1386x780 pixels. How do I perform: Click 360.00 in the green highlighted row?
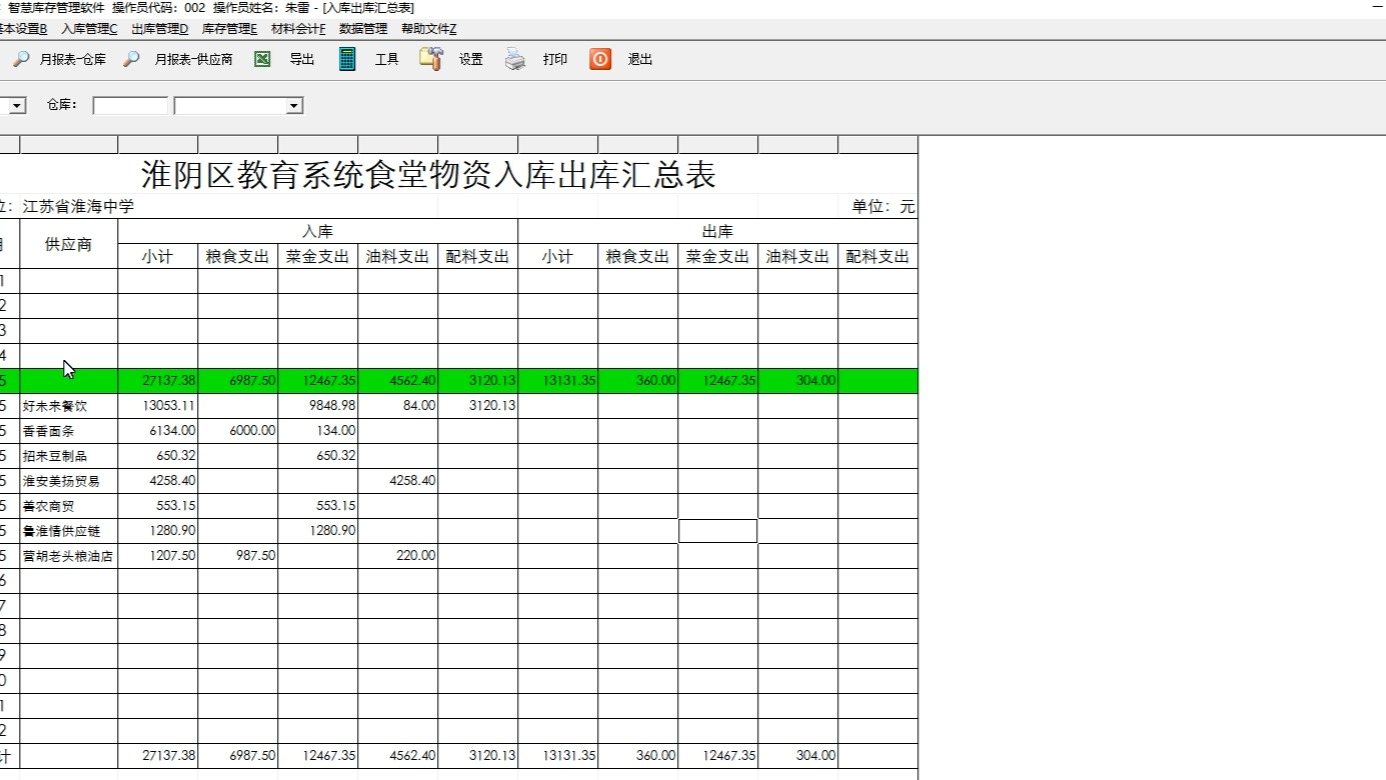click(656, 381)
